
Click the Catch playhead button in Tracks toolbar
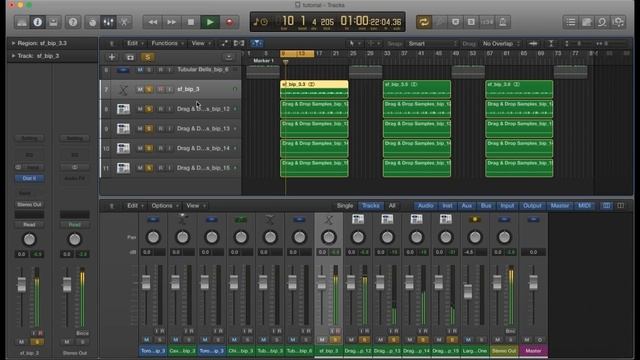tap(256, 43)
